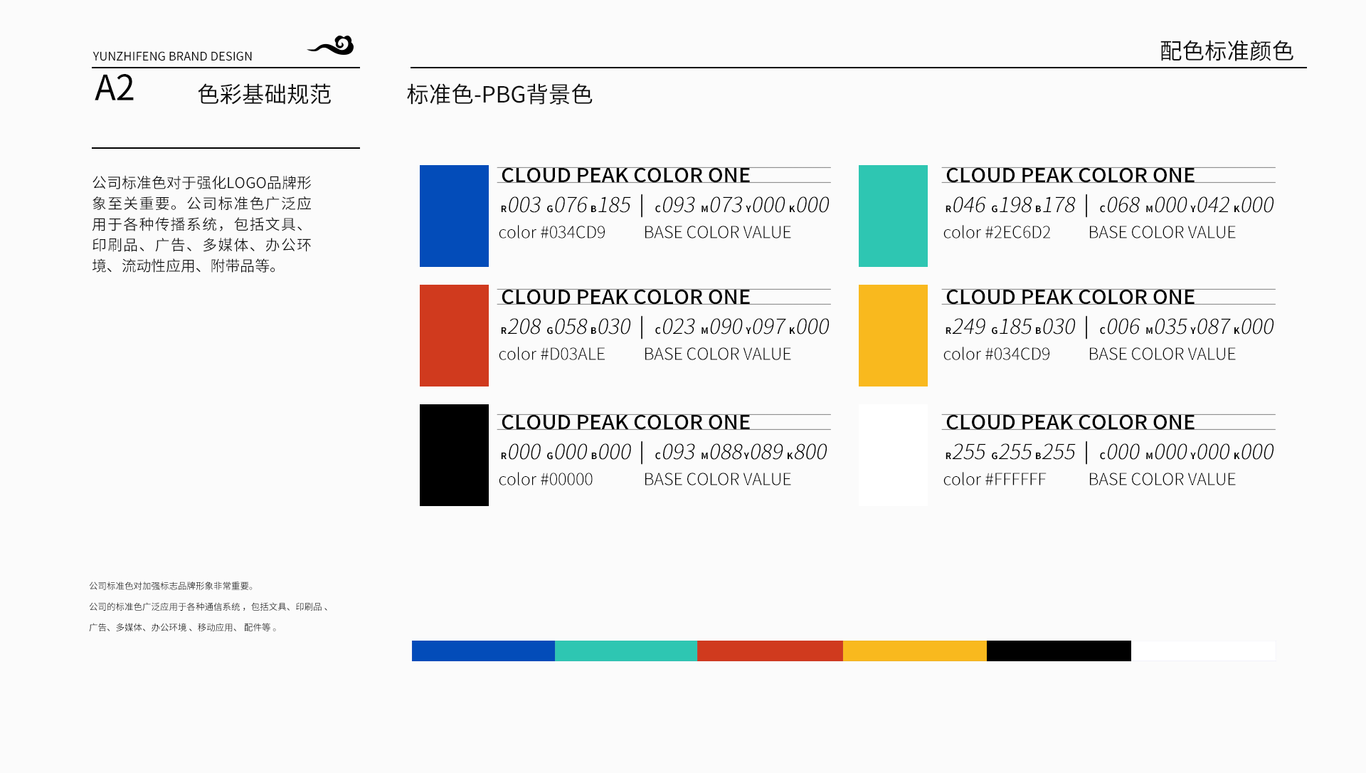1366x773 pixels.
Task: Click the 'CLOUD PEAK COLOR ONE' heading beside teal swatch
Action: [1070, 176]
